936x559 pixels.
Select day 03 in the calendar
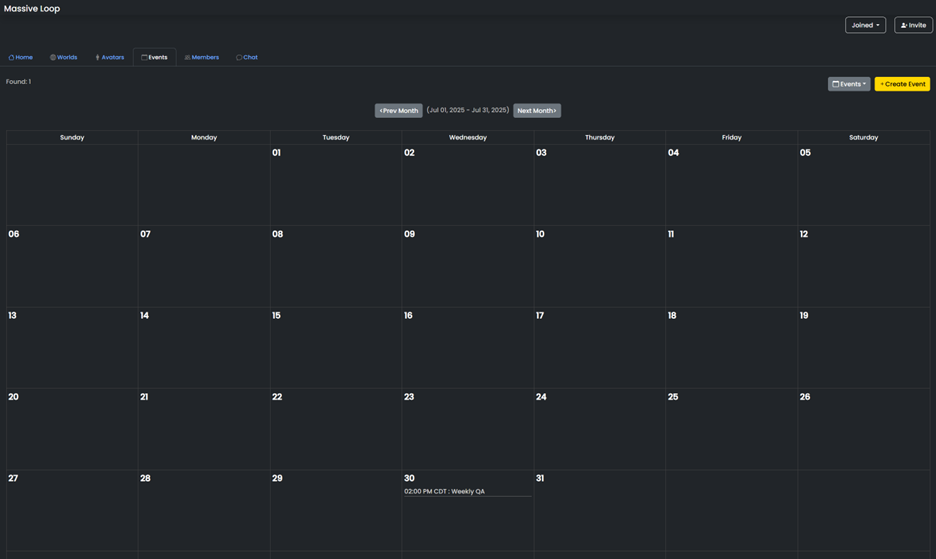point(600,185)
